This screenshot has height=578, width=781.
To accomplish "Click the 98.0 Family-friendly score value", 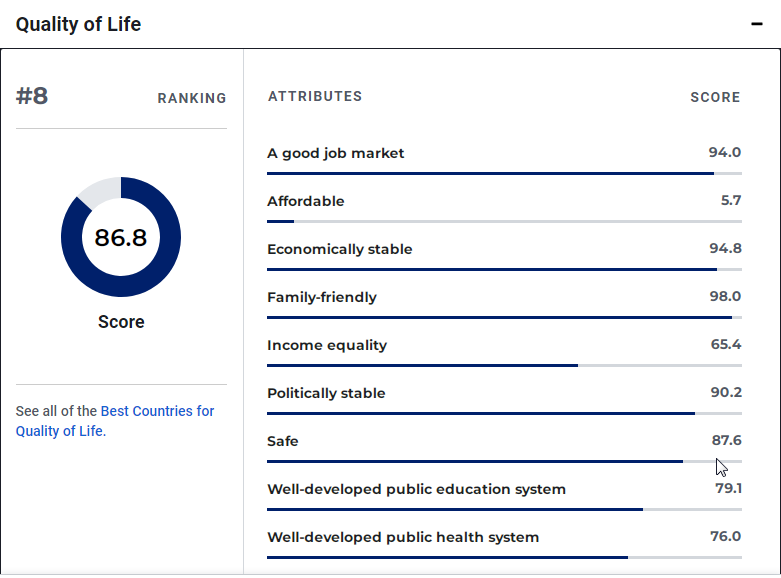I will tap(725, 297).
